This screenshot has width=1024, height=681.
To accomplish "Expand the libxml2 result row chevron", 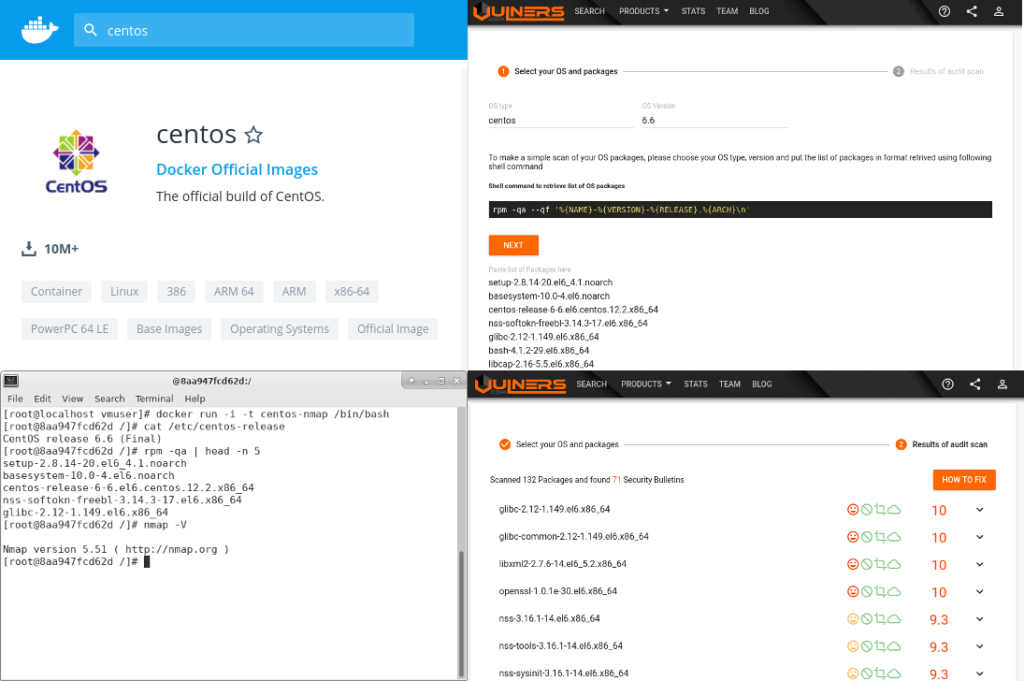I will 980,564.
